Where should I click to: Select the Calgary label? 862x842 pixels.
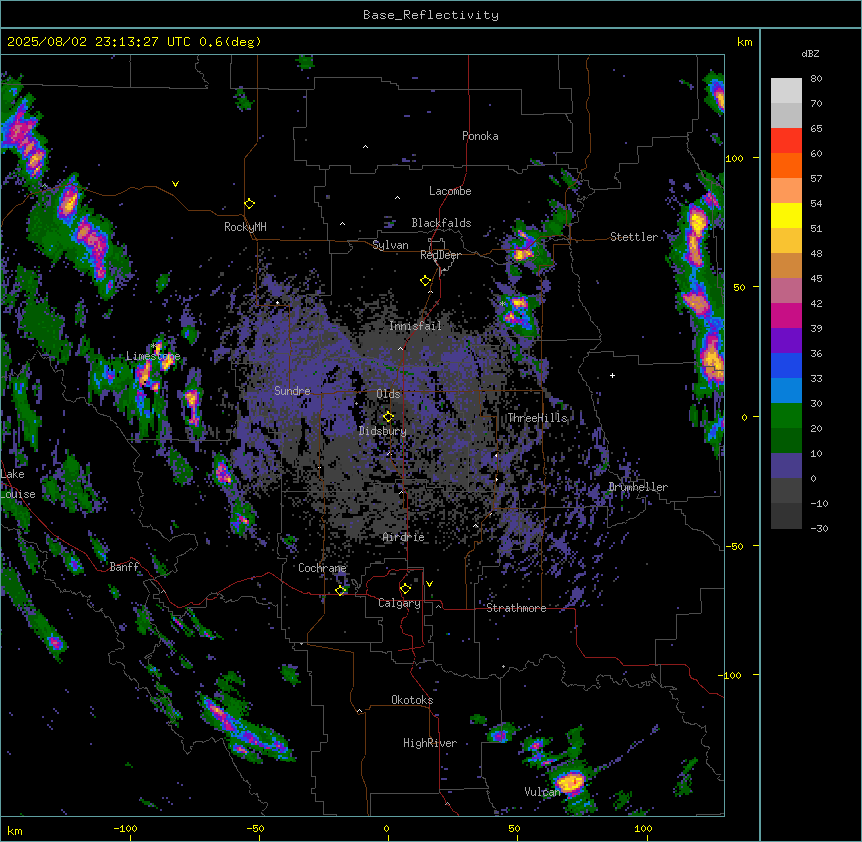(x=399, y=603)
